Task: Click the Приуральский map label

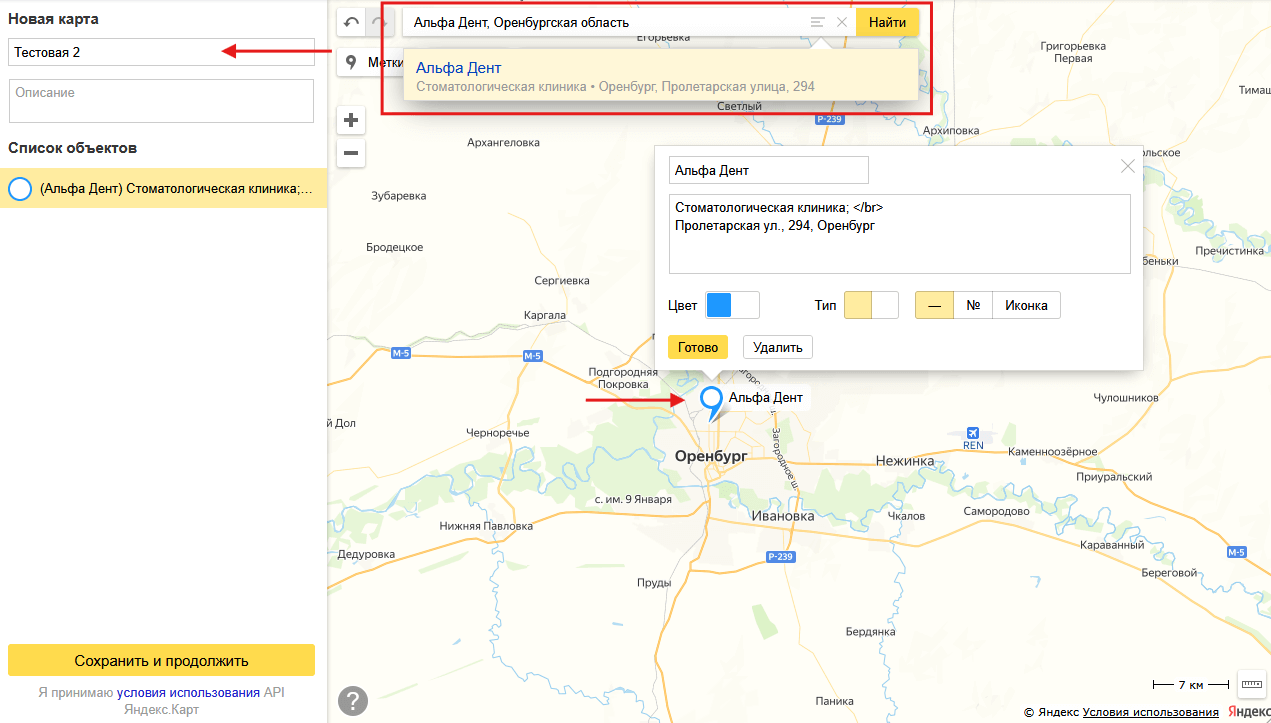Action: coord(1116,477)
